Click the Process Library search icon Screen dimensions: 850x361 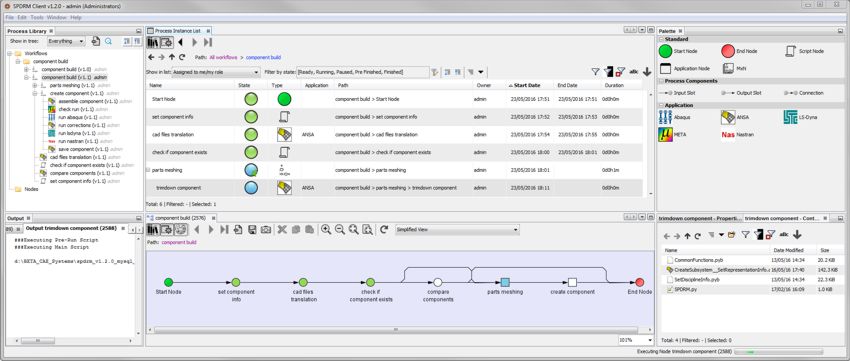(108, 41)
